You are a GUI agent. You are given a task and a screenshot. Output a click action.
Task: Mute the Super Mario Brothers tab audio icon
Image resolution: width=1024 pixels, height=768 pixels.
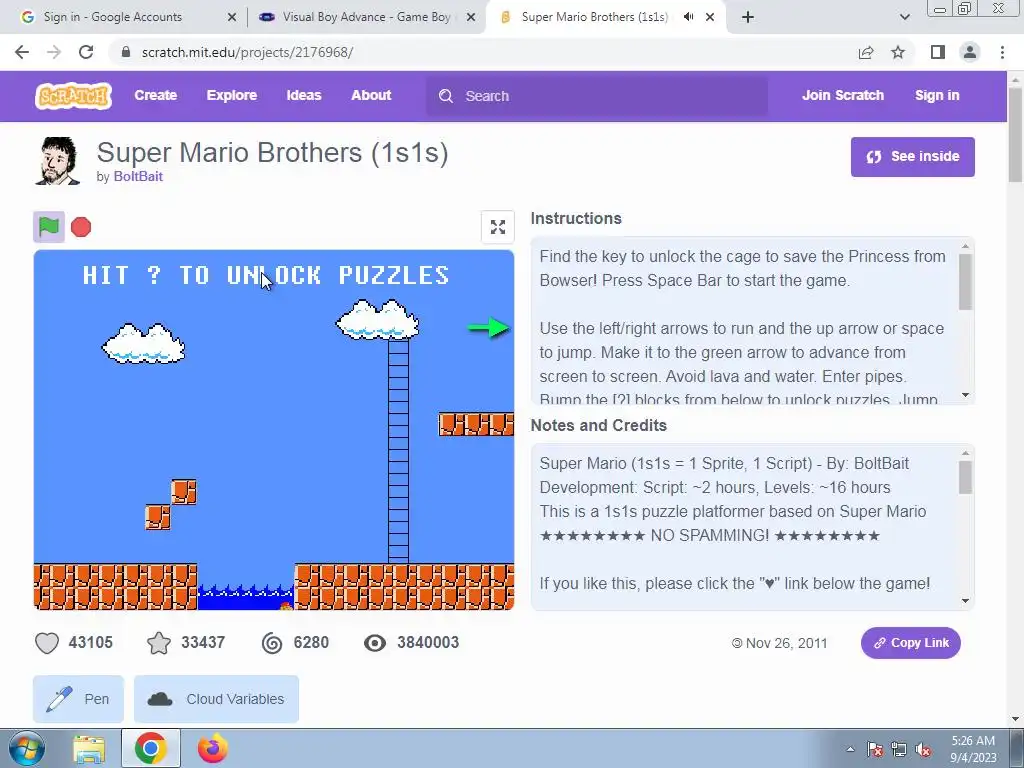[x=688, y=17]
